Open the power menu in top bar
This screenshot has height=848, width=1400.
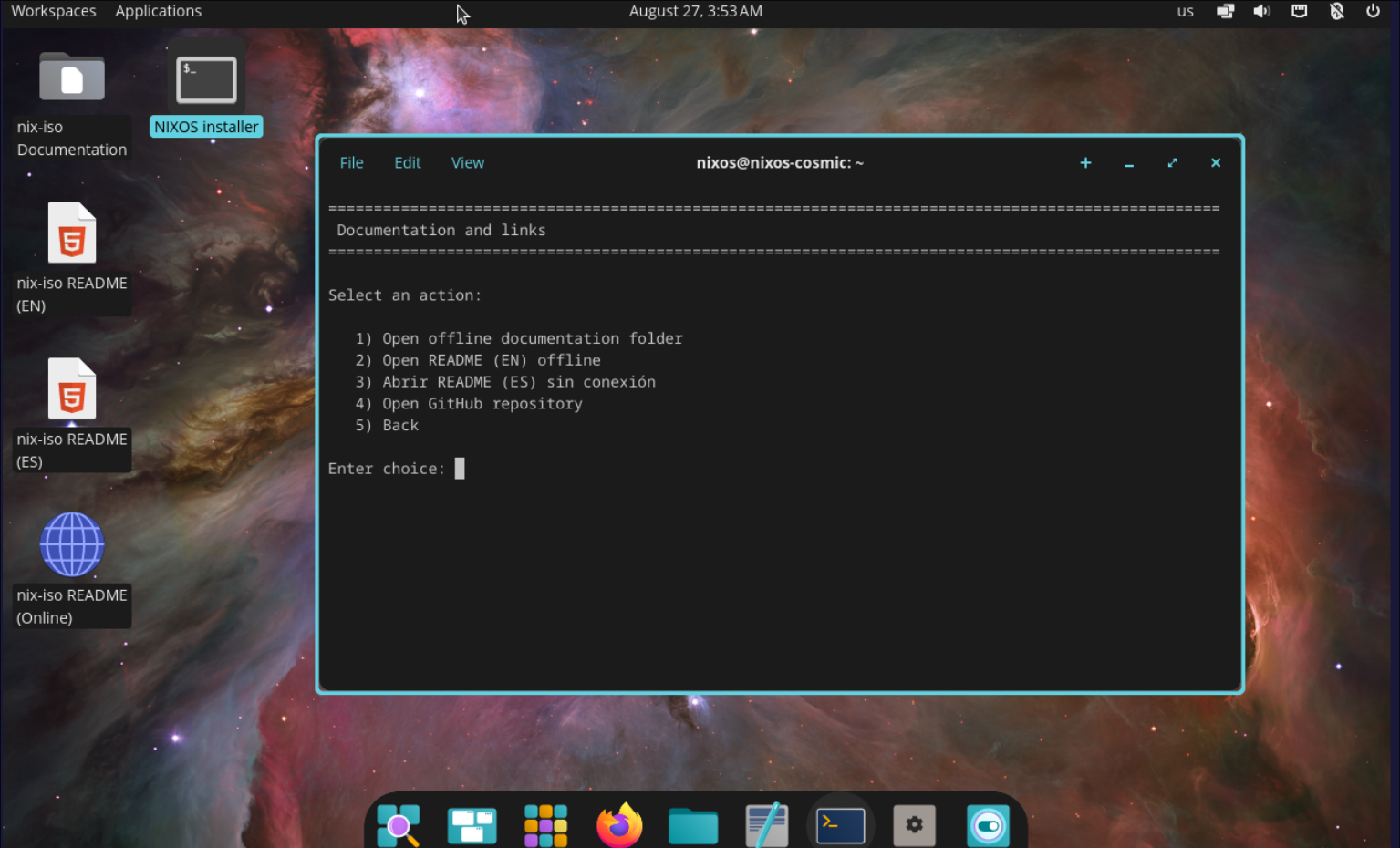click(1373, 11)
